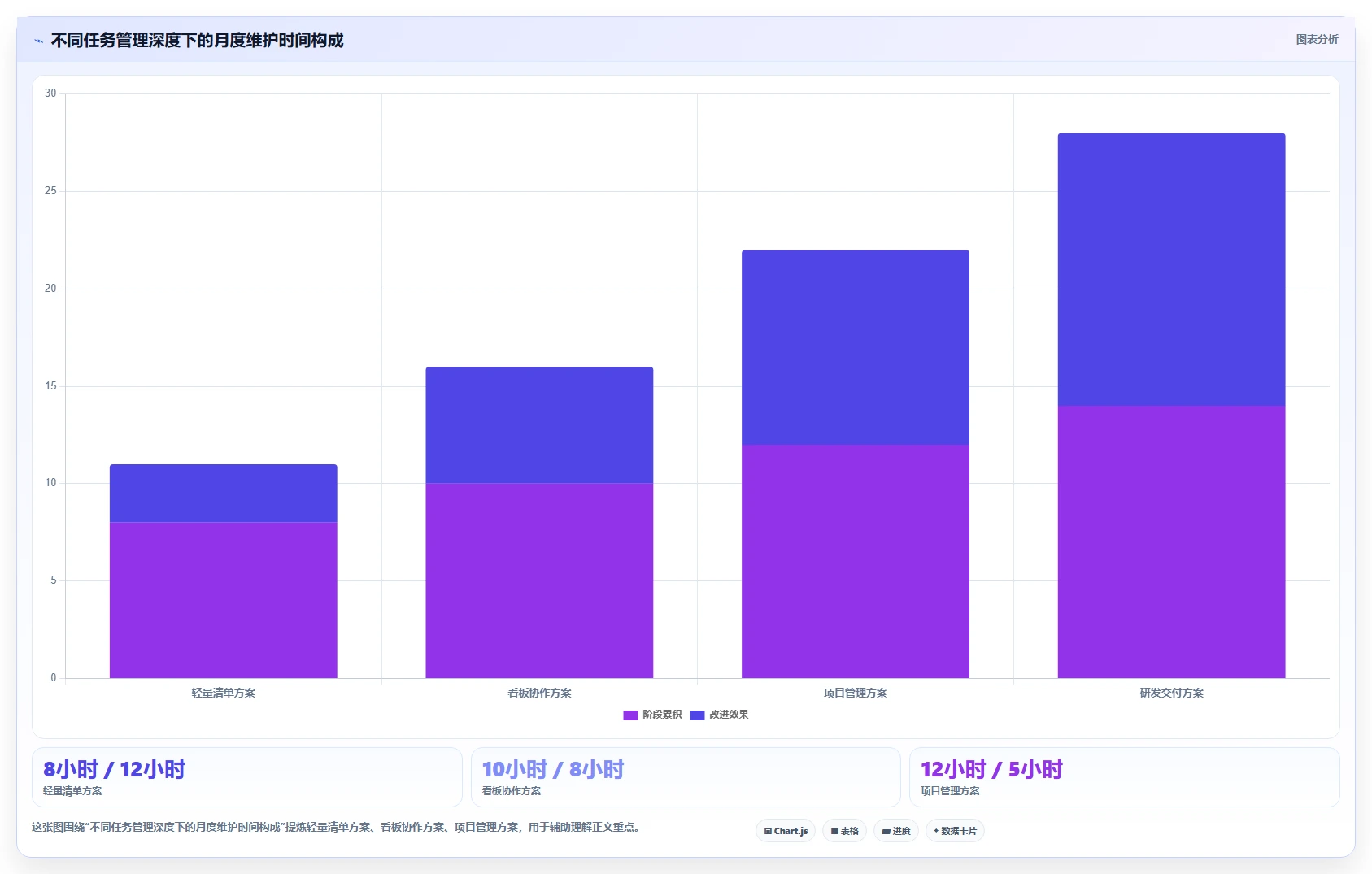Click the 看板协作方案 blue bar segment
1372x874 pixels.
click(539, 425)
